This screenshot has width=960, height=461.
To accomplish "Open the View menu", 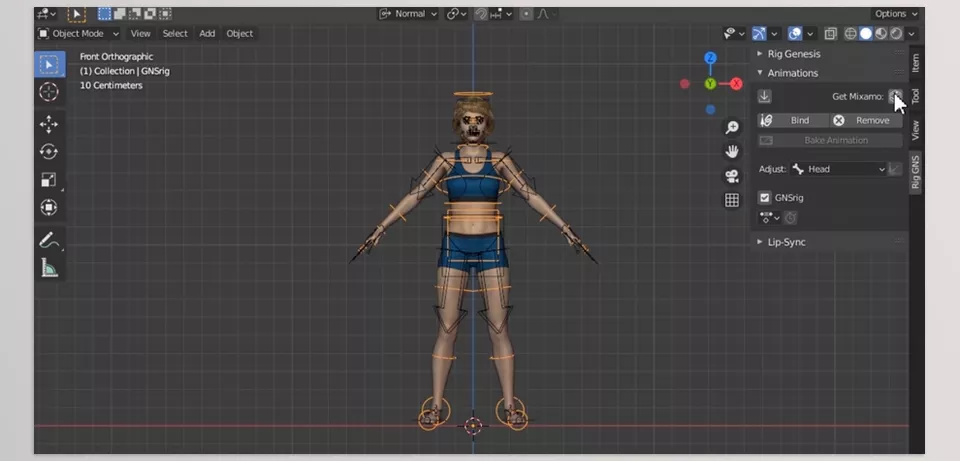I will (x=140, y=34).
